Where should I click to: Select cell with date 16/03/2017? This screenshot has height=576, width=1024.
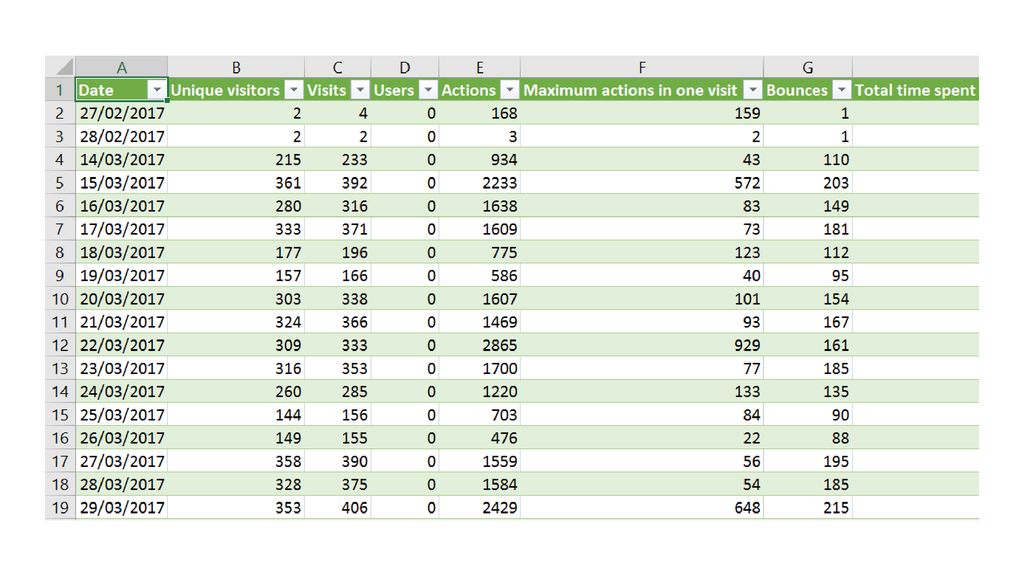point(121,206)
